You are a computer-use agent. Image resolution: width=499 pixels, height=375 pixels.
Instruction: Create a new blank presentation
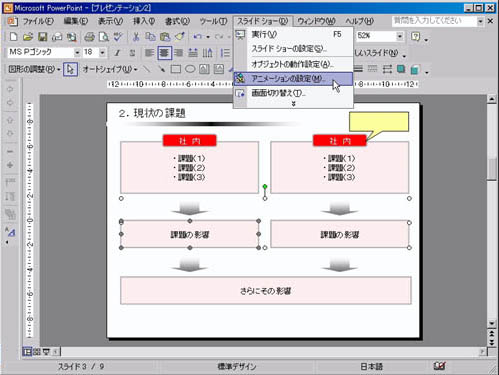[13, 36]
